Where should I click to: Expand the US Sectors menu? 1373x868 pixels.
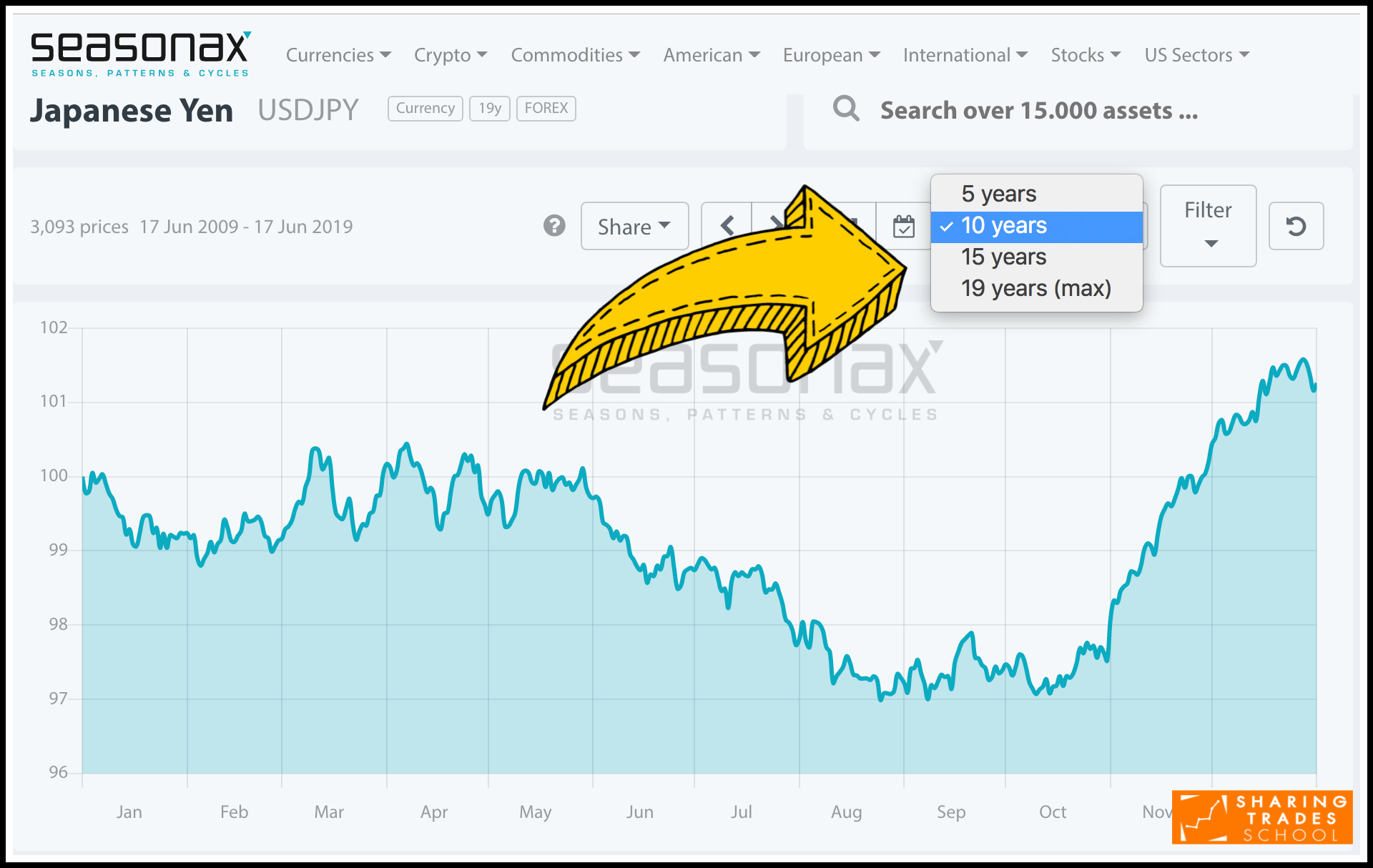tap(1196, 55)
